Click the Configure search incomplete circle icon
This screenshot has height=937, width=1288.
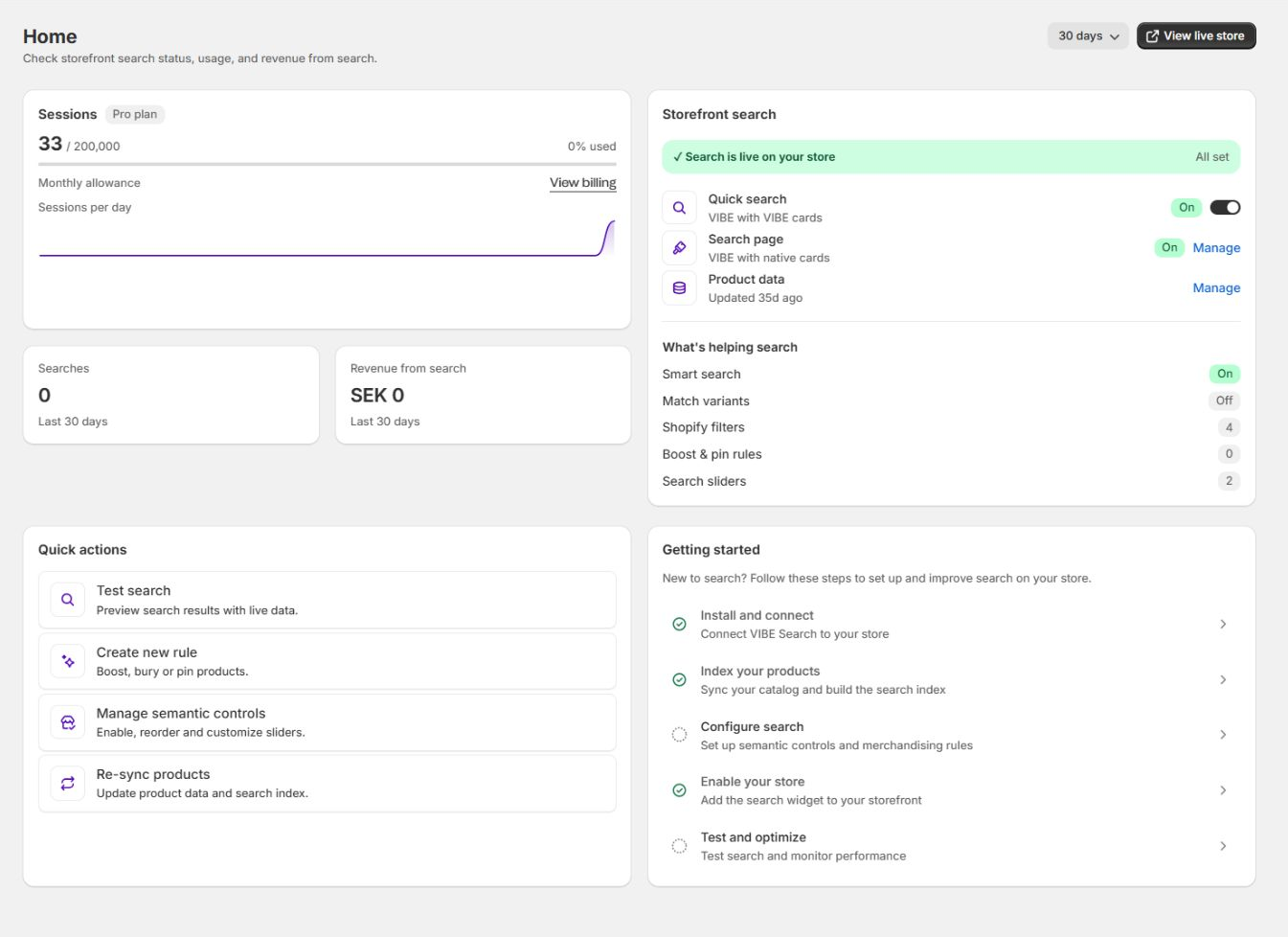coord(679,735)
